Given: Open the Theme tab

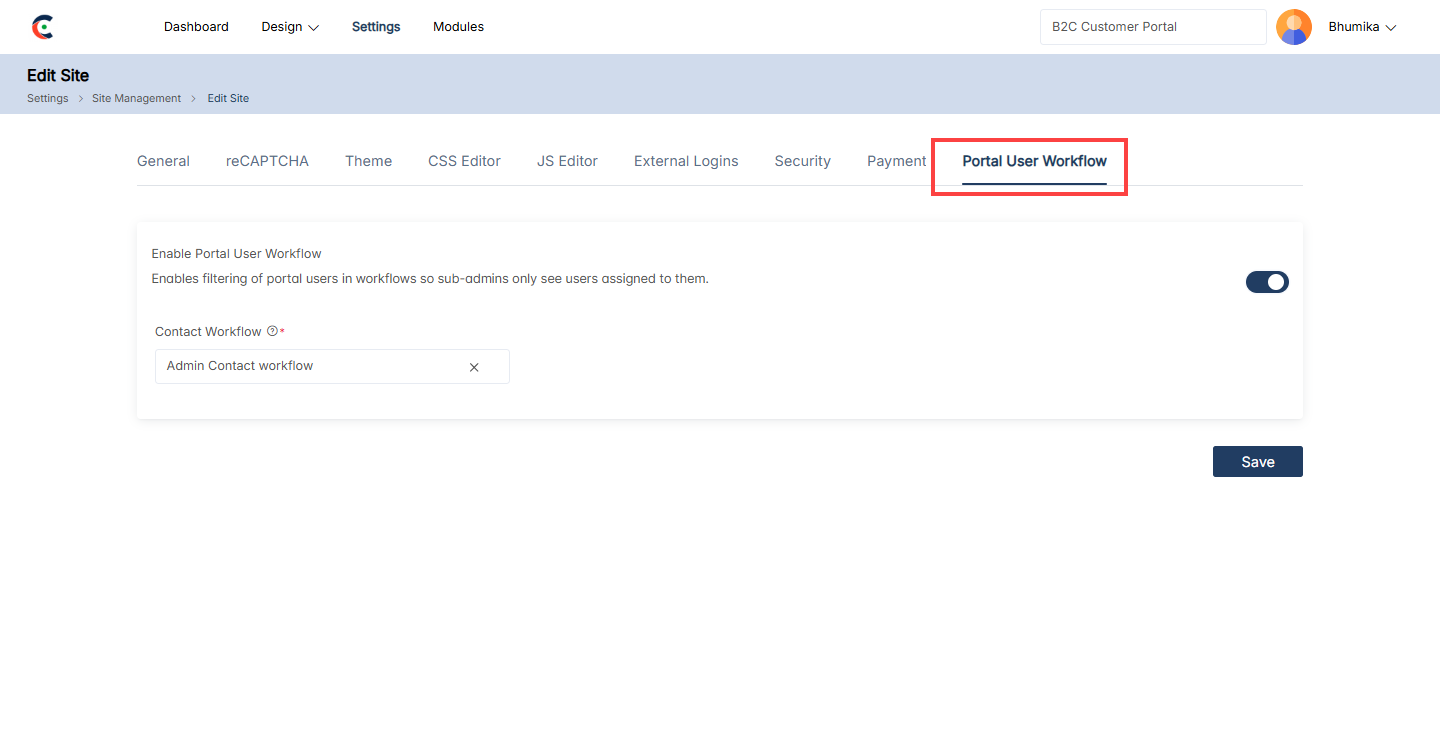Looking at the screenshot, I should (x=368, y=161).
